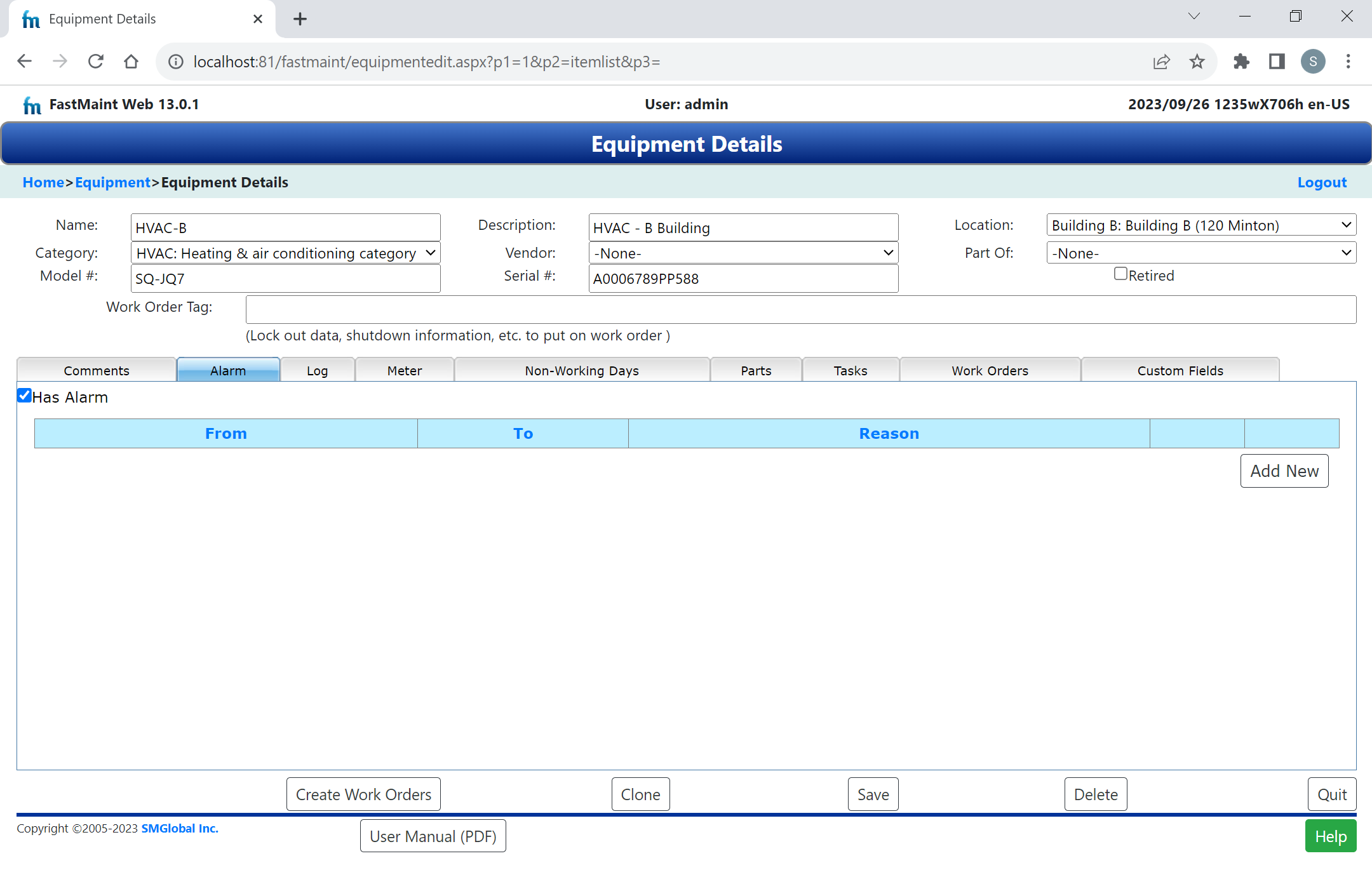Open the Location dropdown
The image size is (1372, 870).
(x=1201, y=225)
